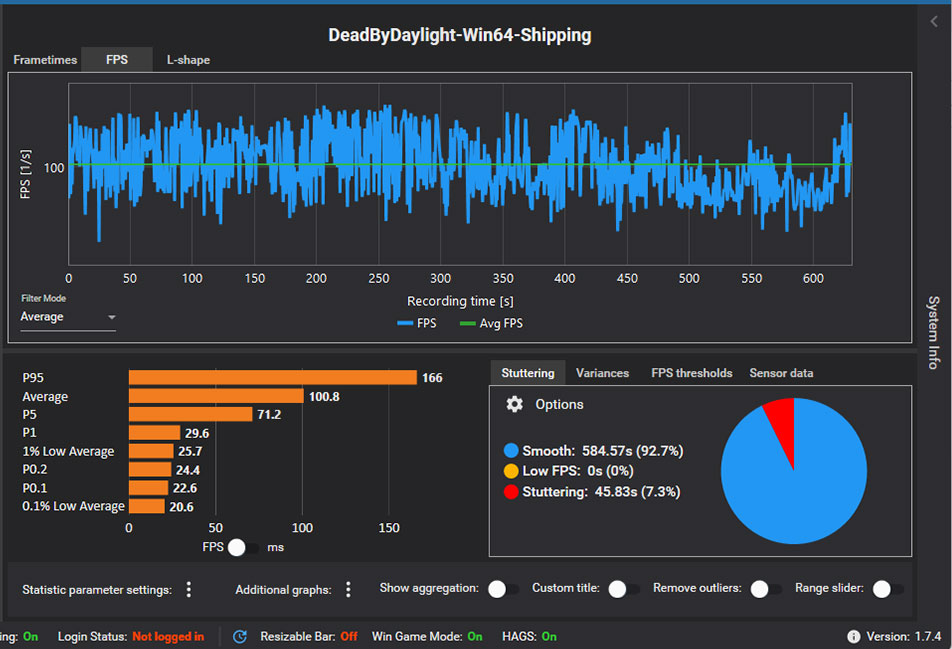Open Statistic parameter settings three-dot menu

[x=188, y=590]
